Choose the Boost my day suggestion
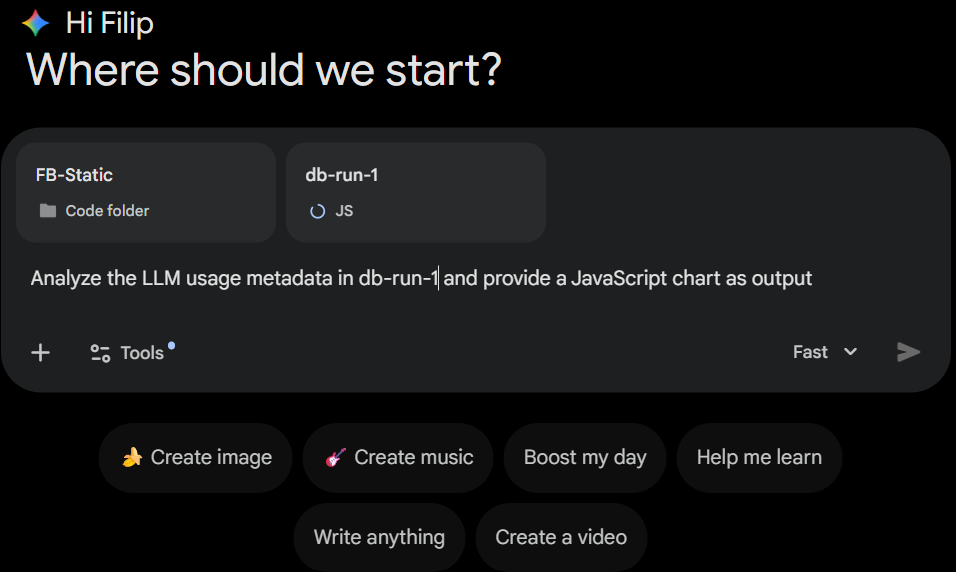Viewport: 956px width, 572px height. 585,458
